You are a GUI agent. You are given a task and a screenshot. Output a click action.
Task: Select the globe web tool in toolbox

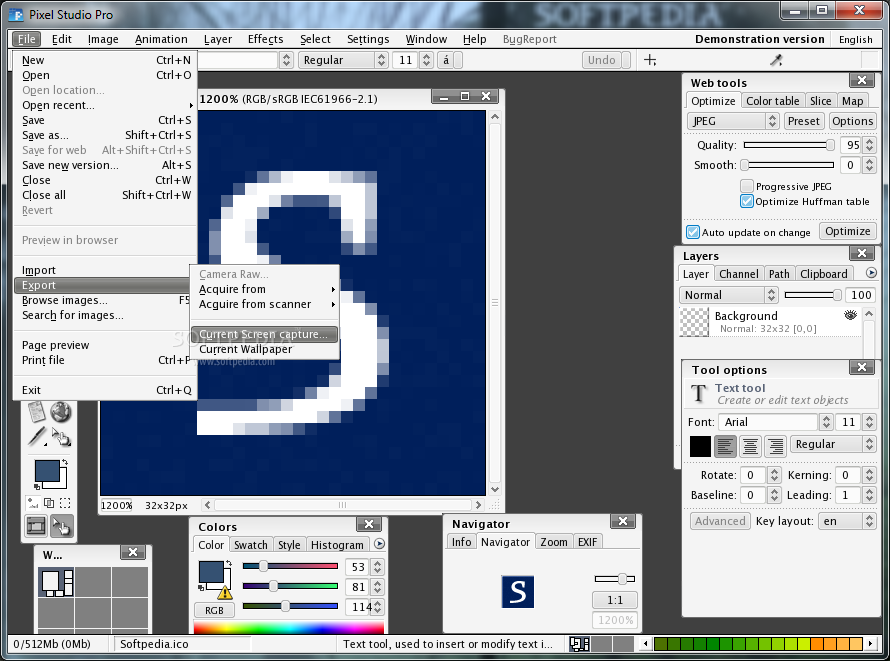(61, 412)
